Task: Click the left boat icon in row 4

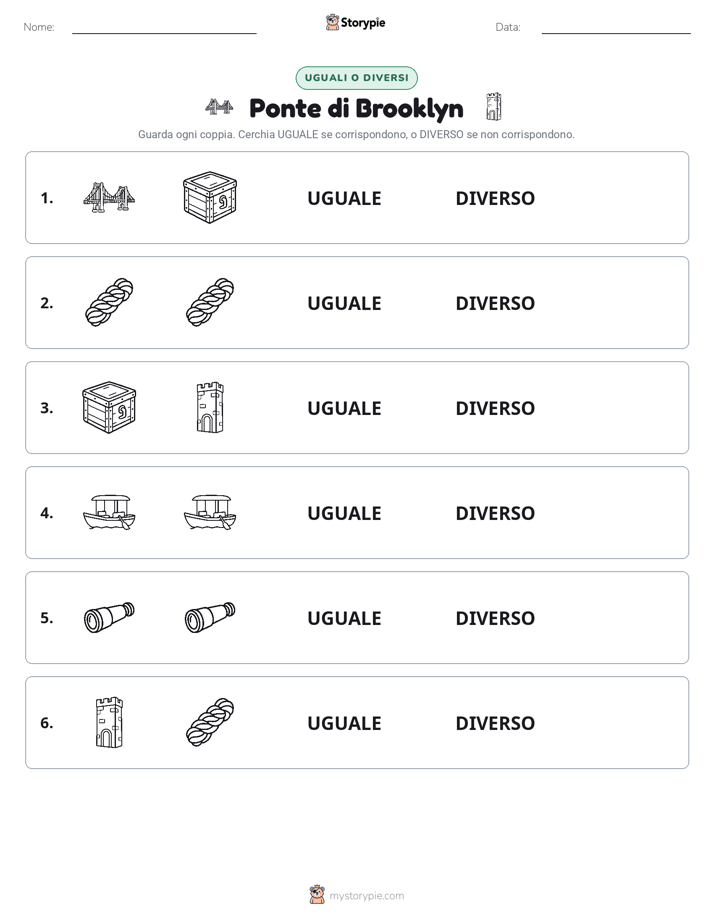Action: pos(109,512)
